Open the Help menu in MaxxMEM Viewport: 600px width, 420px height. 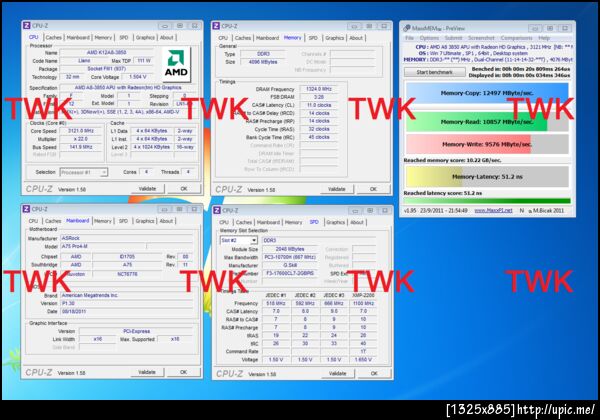[x=544, y=38]
